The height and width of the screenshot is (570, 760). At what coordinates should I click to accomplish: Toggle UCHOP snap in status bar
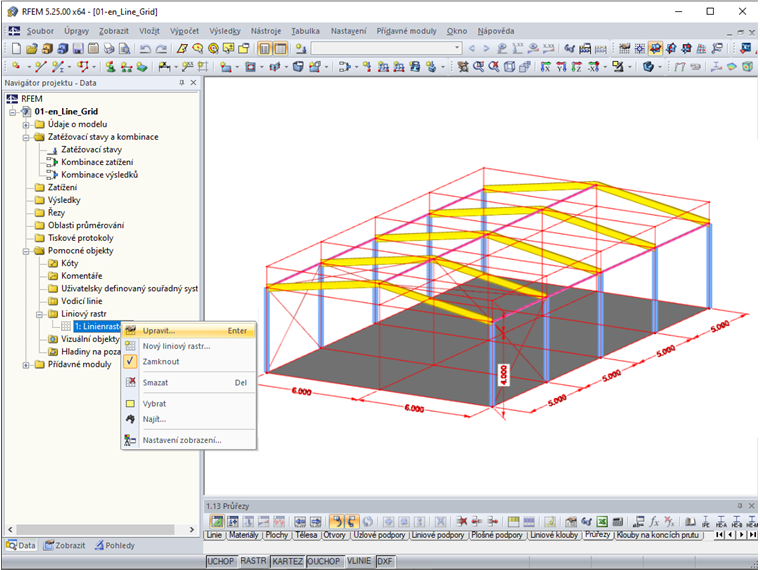point(221,561)
